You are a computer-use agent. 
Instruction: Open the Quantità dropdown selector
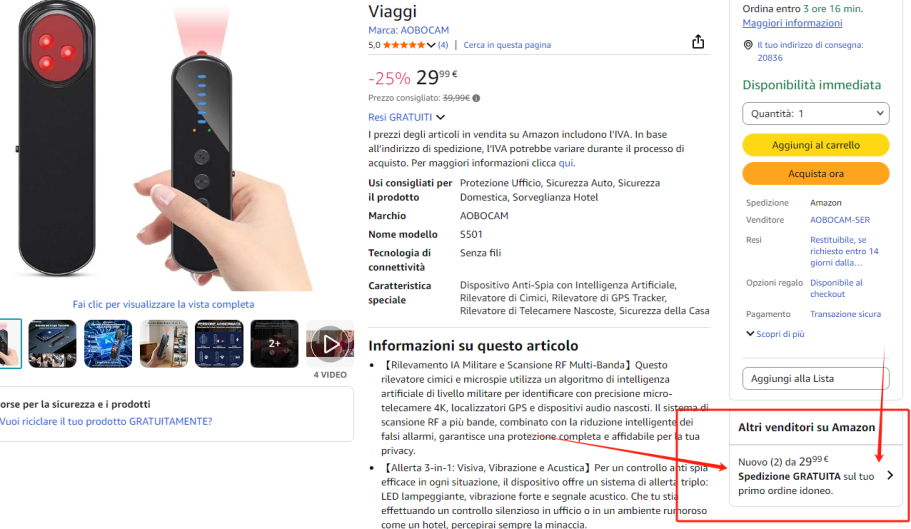(x=816, y=114)
